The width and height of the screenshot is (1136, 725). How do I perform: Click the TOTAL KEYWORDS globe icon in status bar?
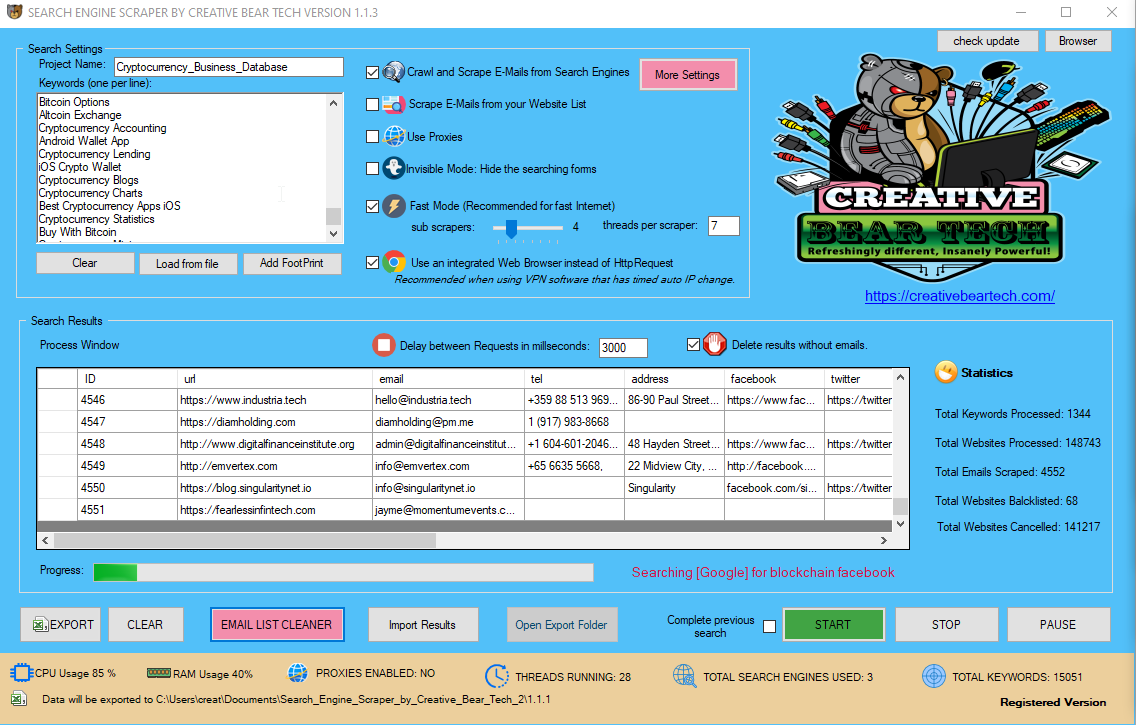click(933, 675)
